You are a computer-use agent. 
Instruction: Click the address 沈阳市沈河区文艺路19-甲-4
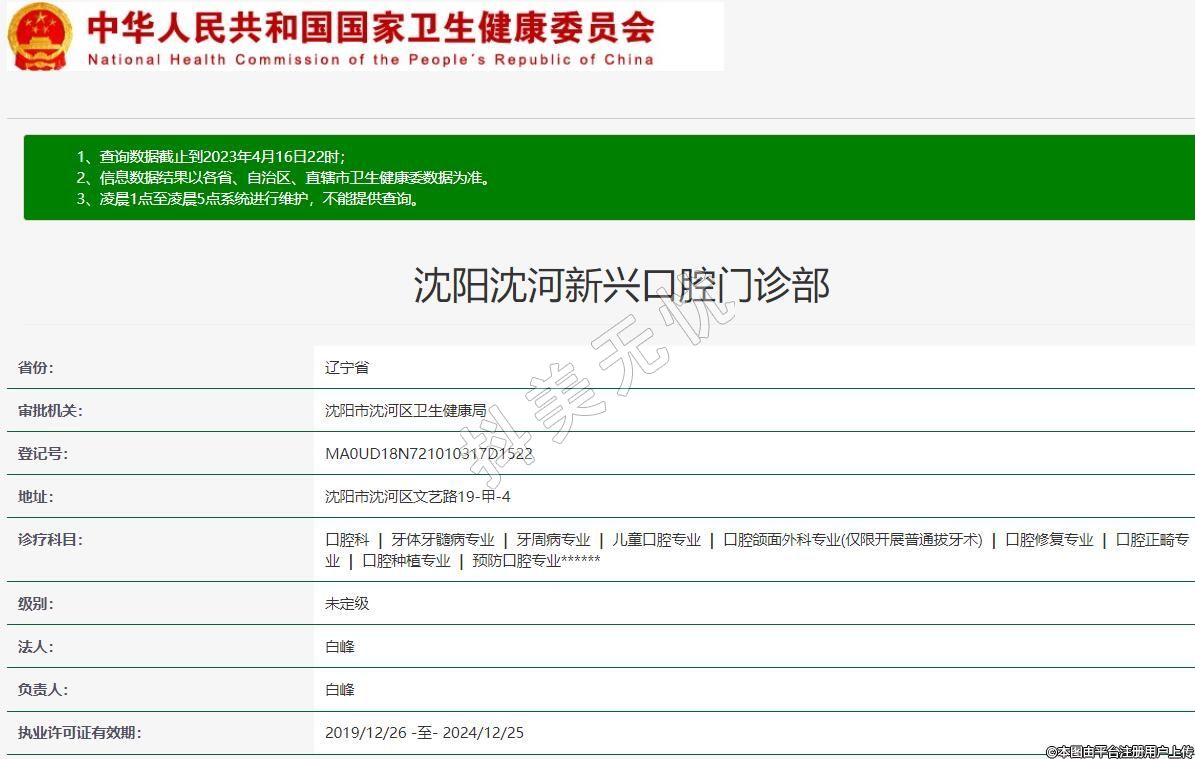pyautogui.click(x=417, y=496)
